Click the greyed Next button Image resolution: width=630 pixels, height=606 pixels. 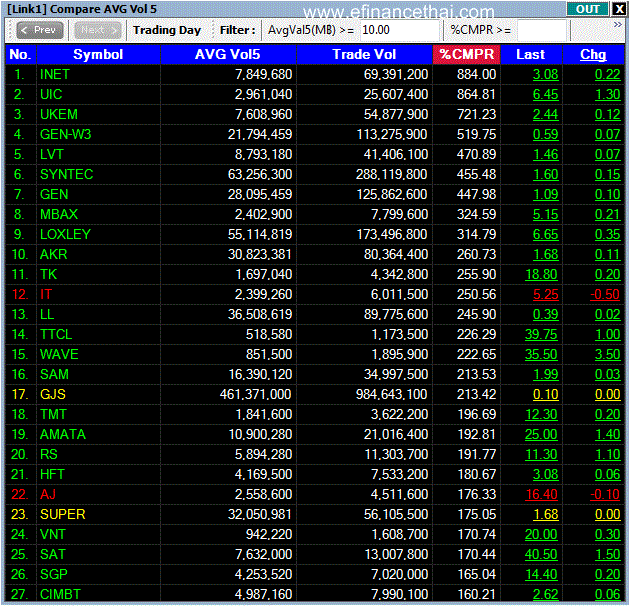(98, 30)
